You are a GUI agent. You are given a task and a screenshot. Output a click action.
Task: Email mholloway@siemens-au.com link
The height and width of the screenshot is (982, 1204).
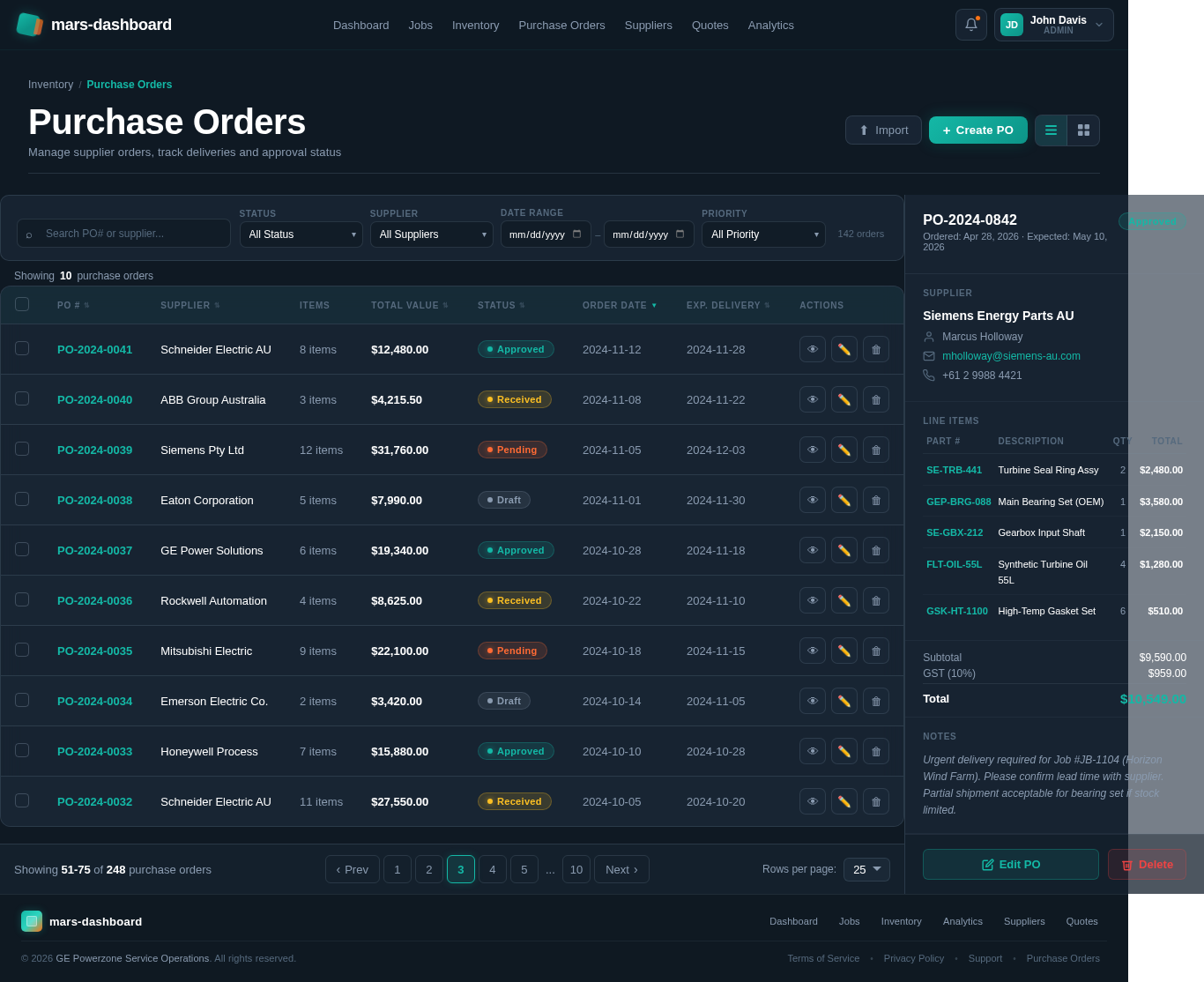1011,356
